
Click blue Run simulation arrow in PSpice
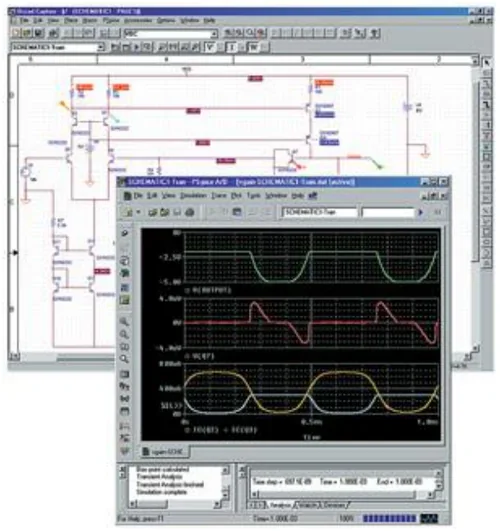pyautogui.click(x=420, y=212)
